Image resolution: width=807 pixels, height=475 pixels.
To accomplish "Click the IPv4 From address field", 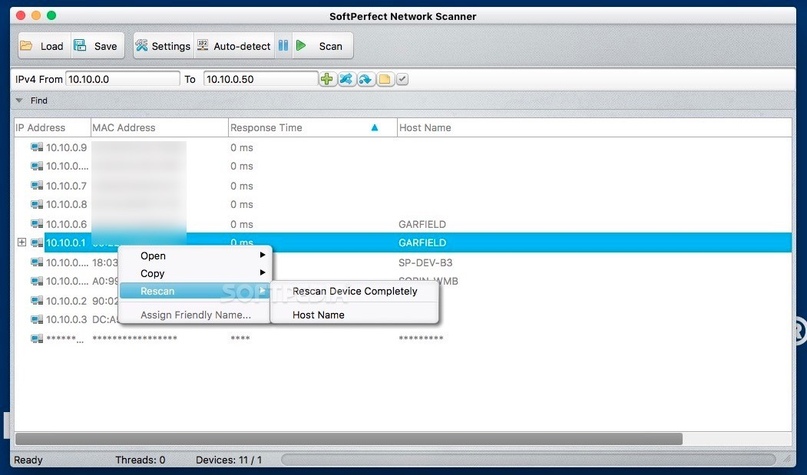I will pyautogui.click(x=122, y=79).
